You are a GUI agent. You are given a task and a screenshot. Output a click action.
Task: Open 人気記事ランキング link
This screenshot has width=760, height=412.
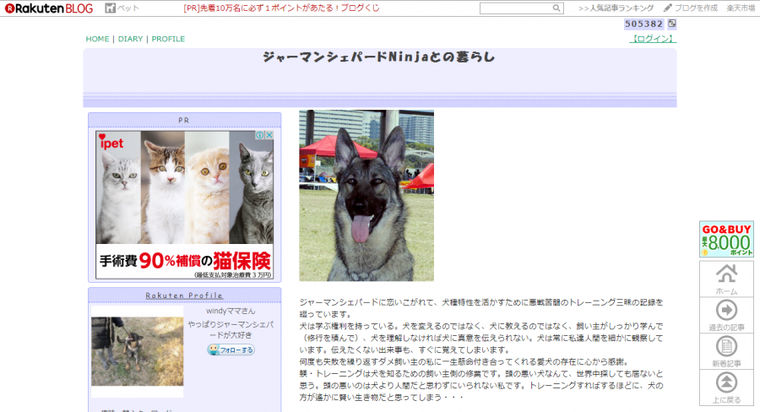pos(616,8)
